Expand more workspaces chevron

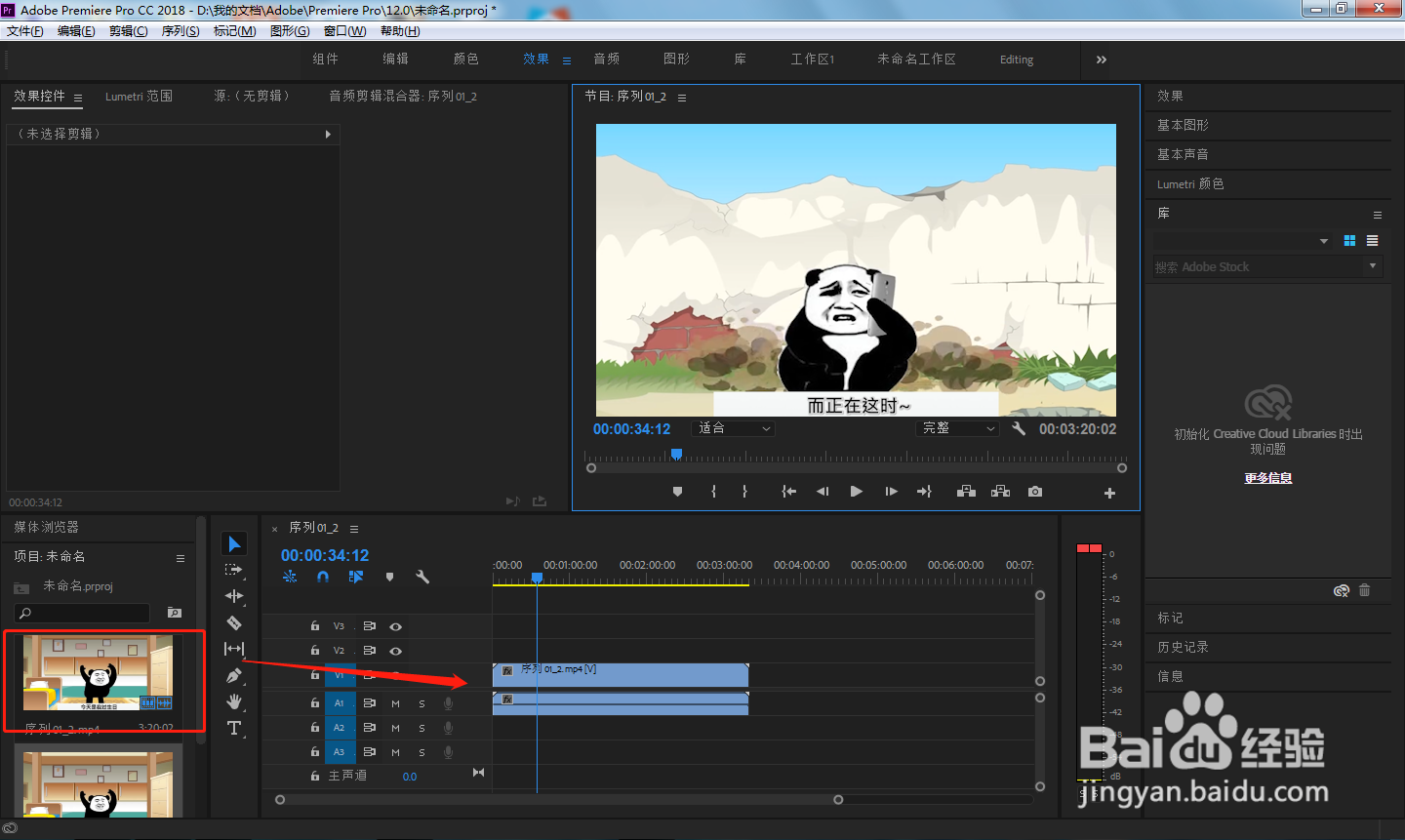click(x=1101, y=60)
